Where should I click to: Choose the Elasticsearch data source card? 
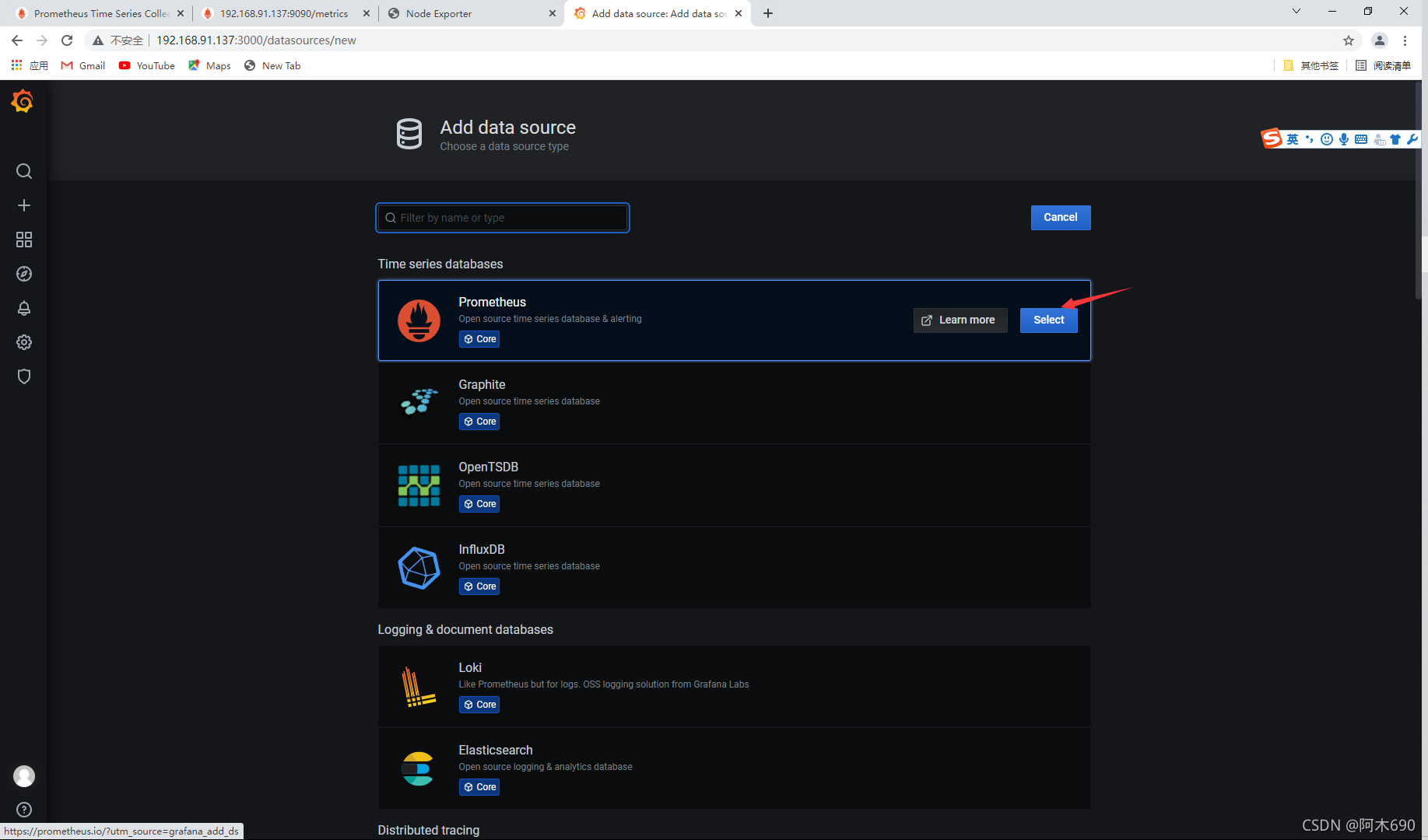(734, 768)
